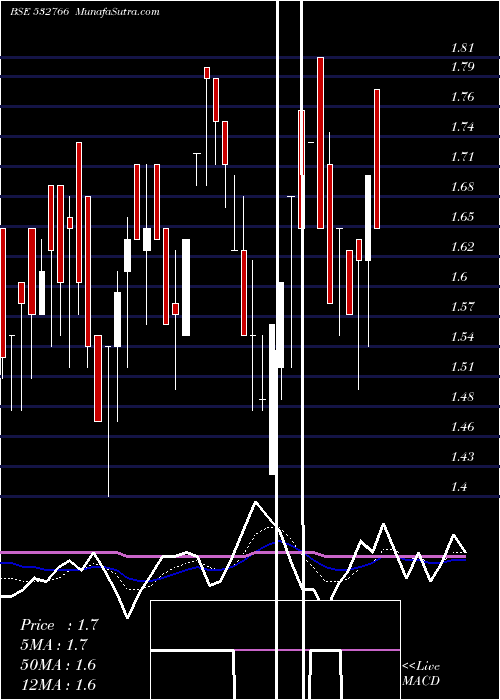Select the 1.62 price axis label

pyautogui.click(x=462, y=247)
